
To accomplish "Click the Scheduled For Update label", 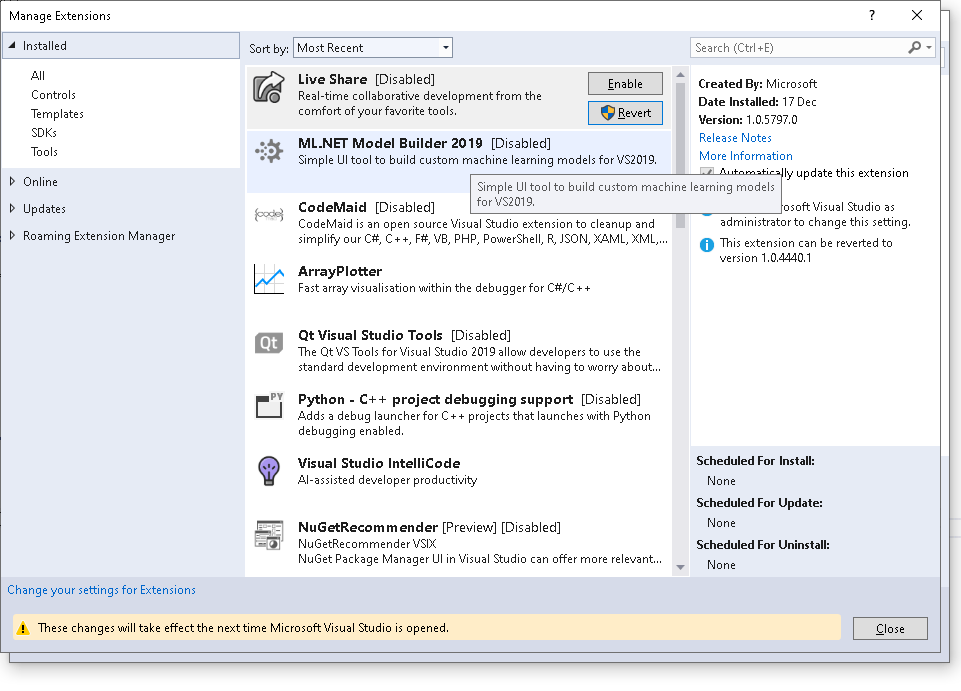I will pyautogui.click(x=759, y=503).
